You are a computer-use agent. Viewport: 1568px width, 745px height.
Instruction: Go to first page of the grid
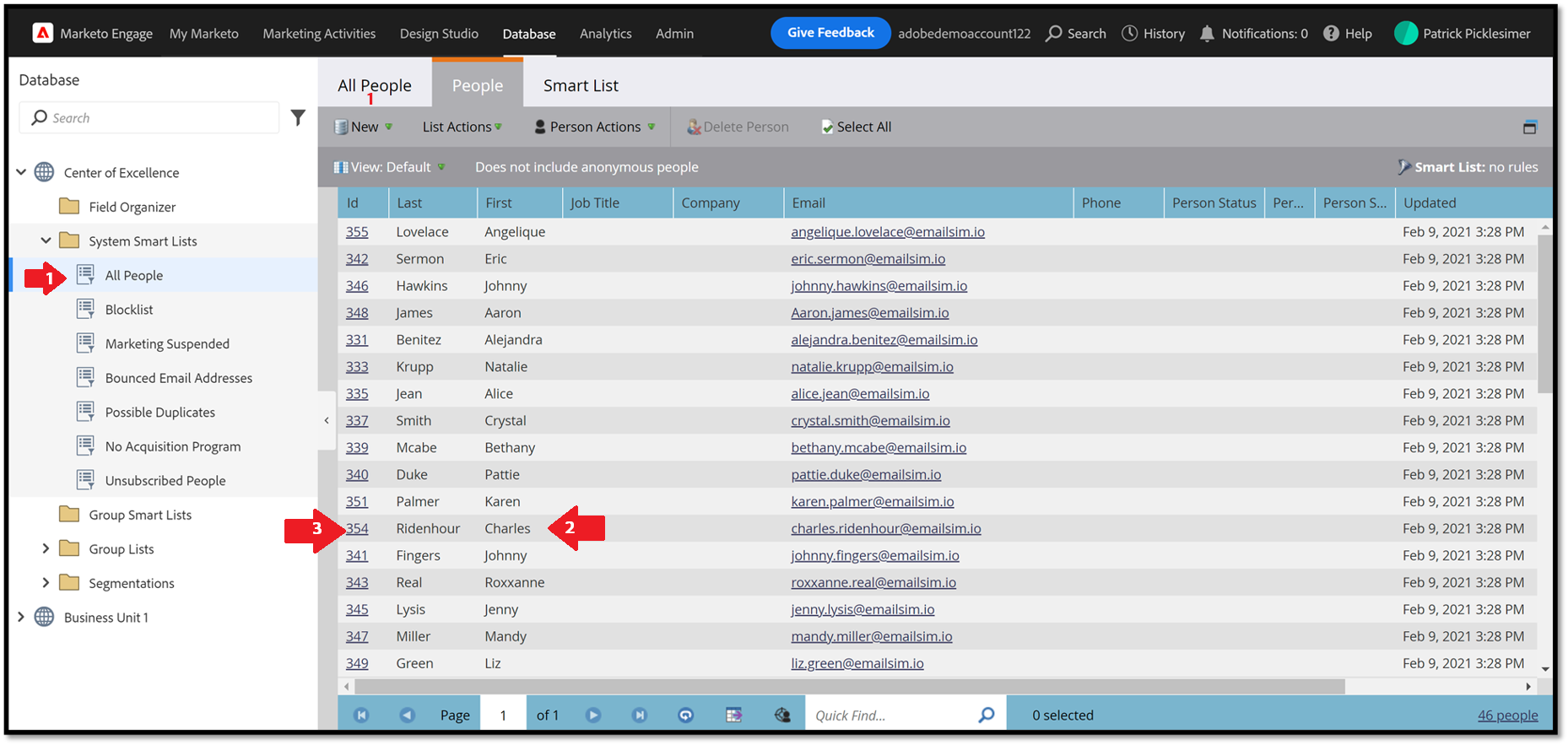[361, 715]
